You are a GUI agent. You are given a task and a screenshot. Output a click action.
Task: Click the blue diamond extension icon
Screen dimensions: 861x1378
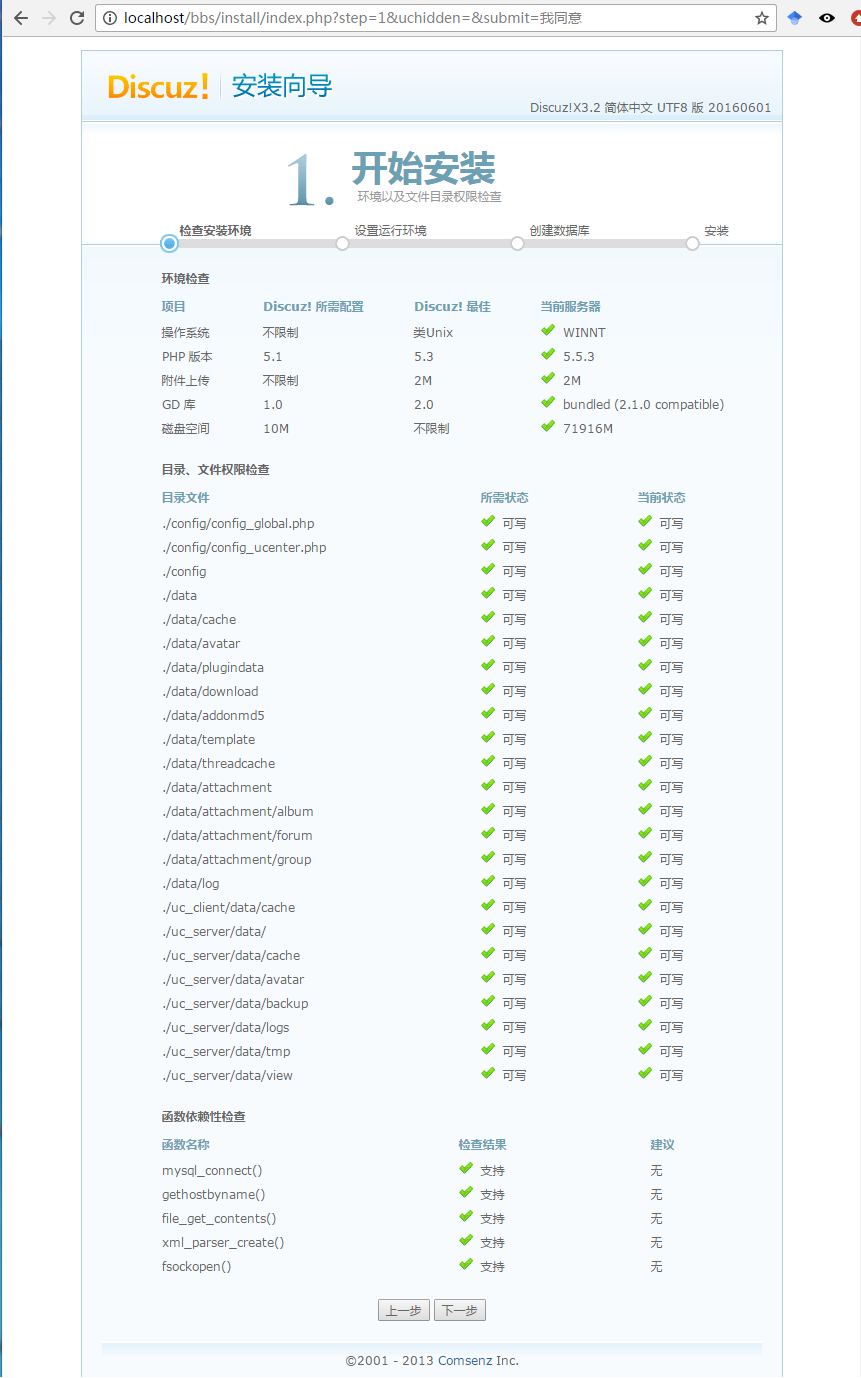794,17
